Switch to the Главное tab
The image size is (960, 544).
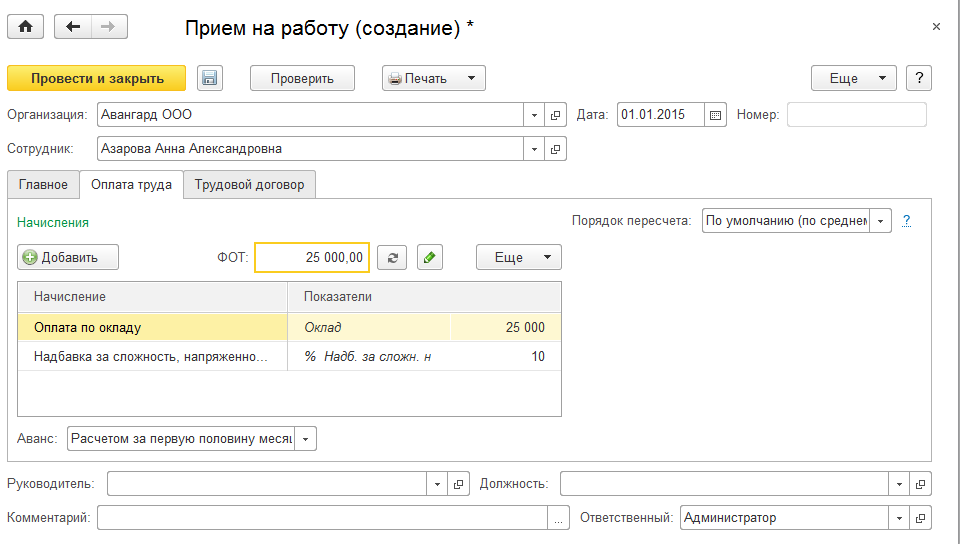pyautogui.click(x=43, y=185)
